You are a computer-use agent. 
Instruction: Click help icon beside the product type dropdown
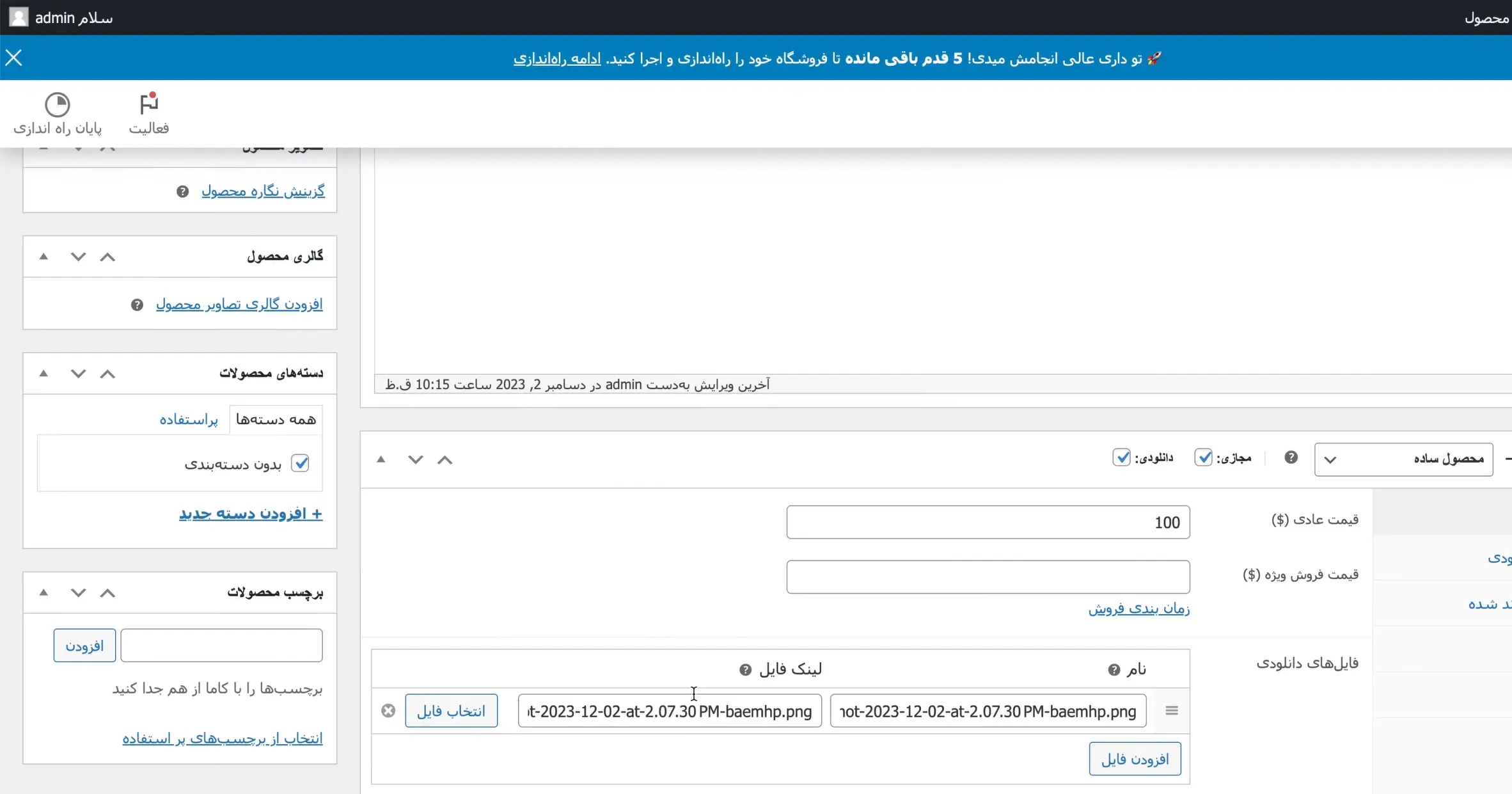pyautogui.click(x=1291, y=457)
